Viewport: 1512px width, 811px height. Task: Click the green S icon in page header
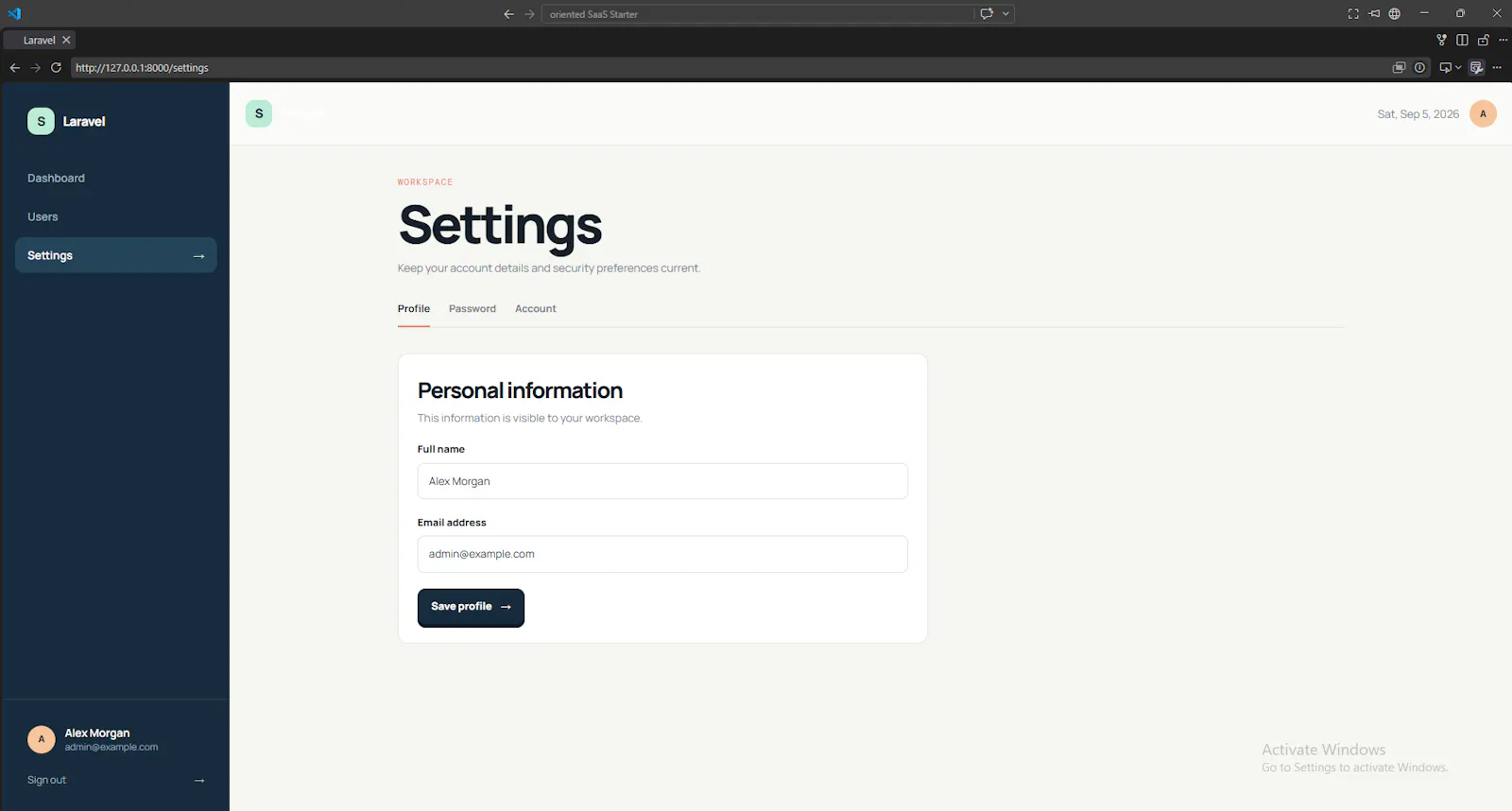pyautogui.click(x=259, y=113)
